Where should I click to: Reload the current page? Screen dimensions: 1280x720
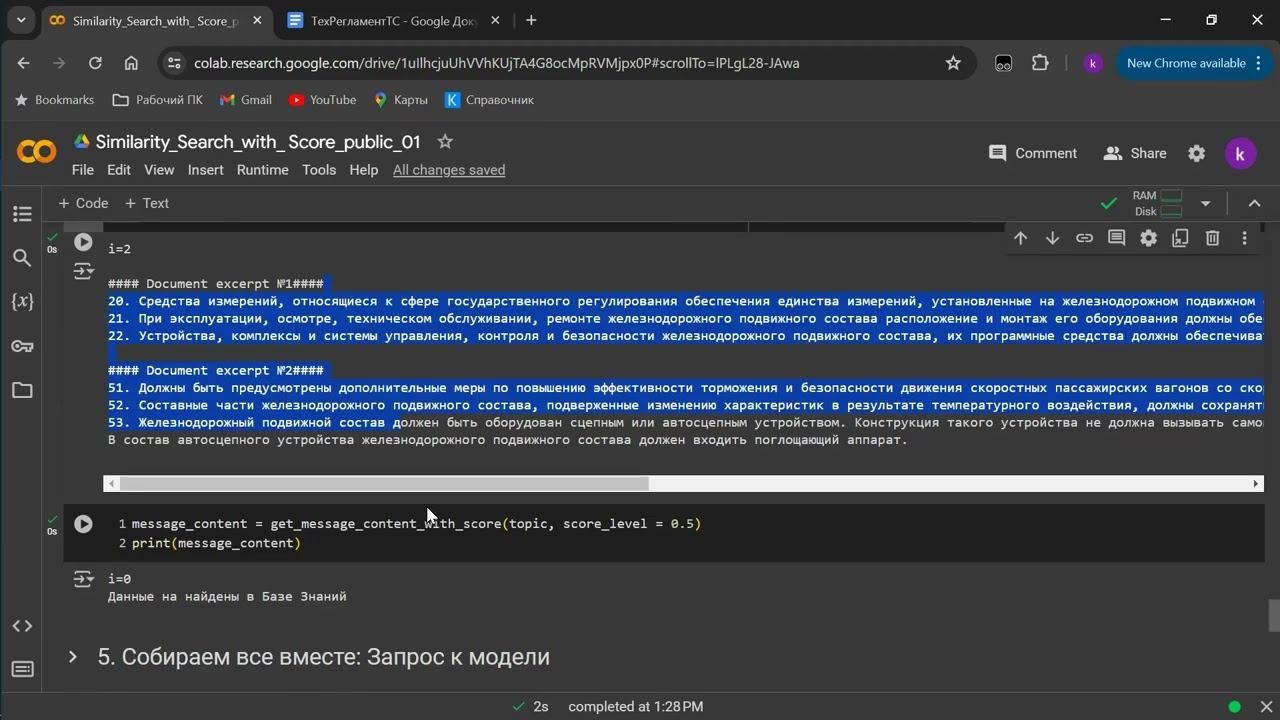95,63
